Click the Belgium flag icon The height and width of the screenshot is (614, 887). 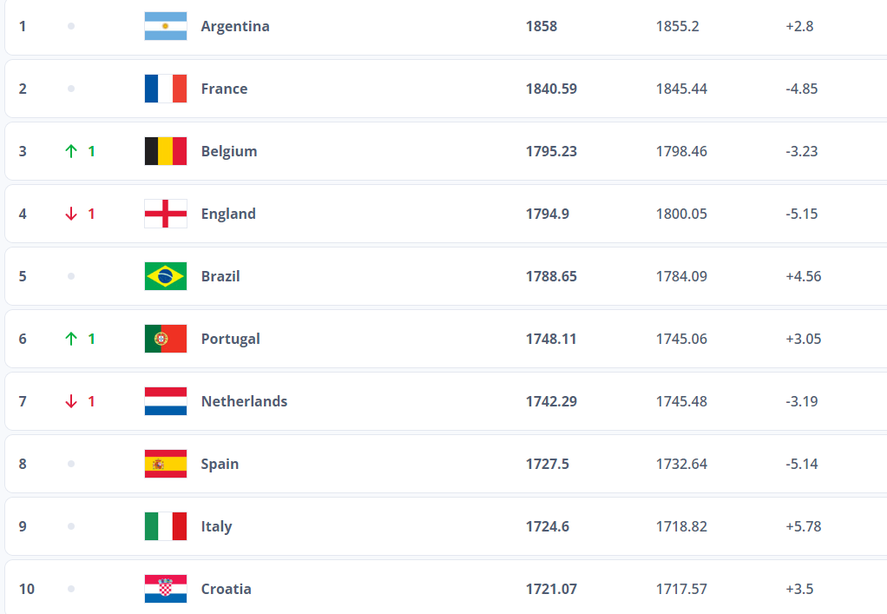165,151
